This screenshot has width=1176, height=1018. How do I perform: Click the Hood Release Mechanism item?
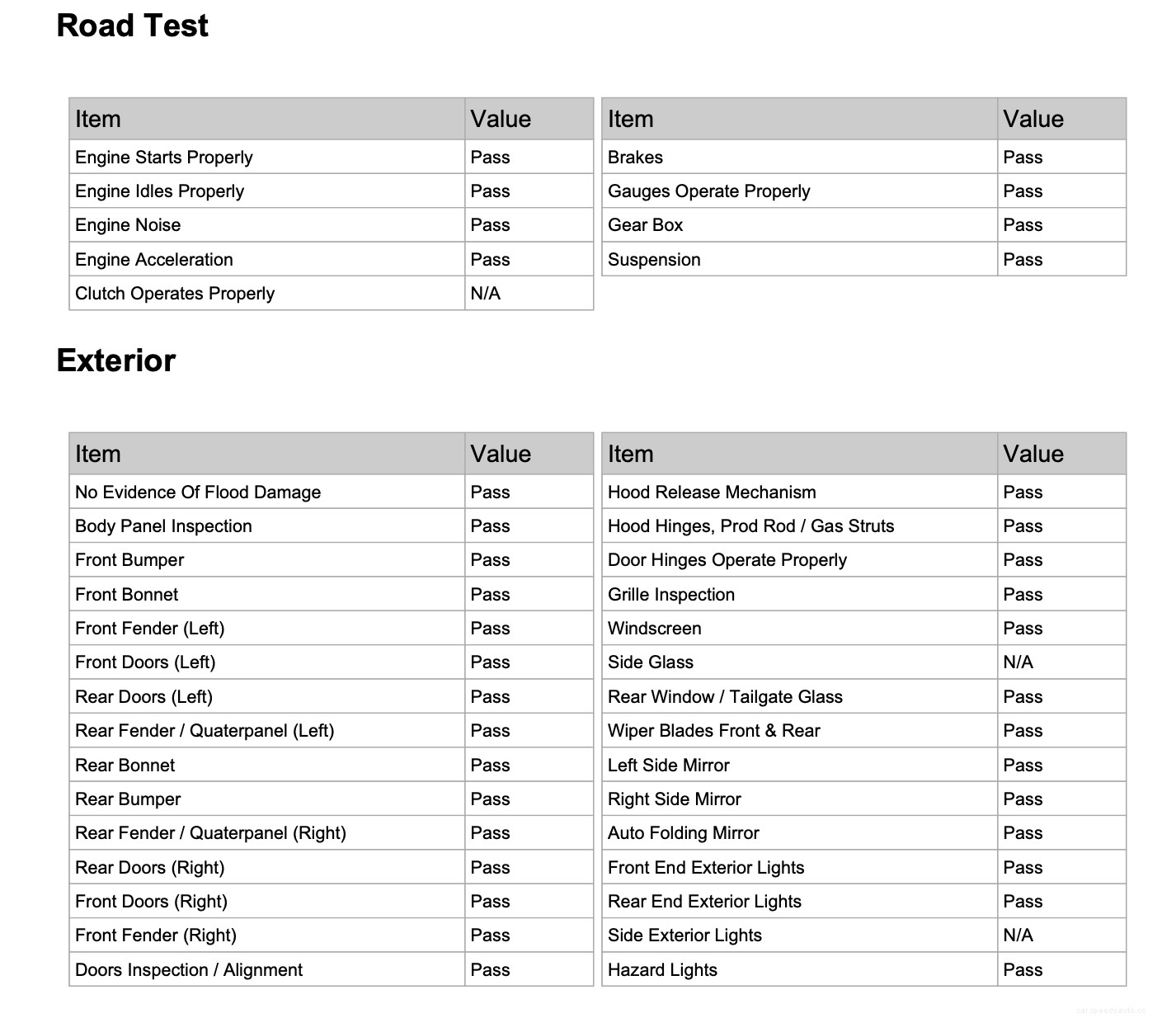(x=712, y=493)
